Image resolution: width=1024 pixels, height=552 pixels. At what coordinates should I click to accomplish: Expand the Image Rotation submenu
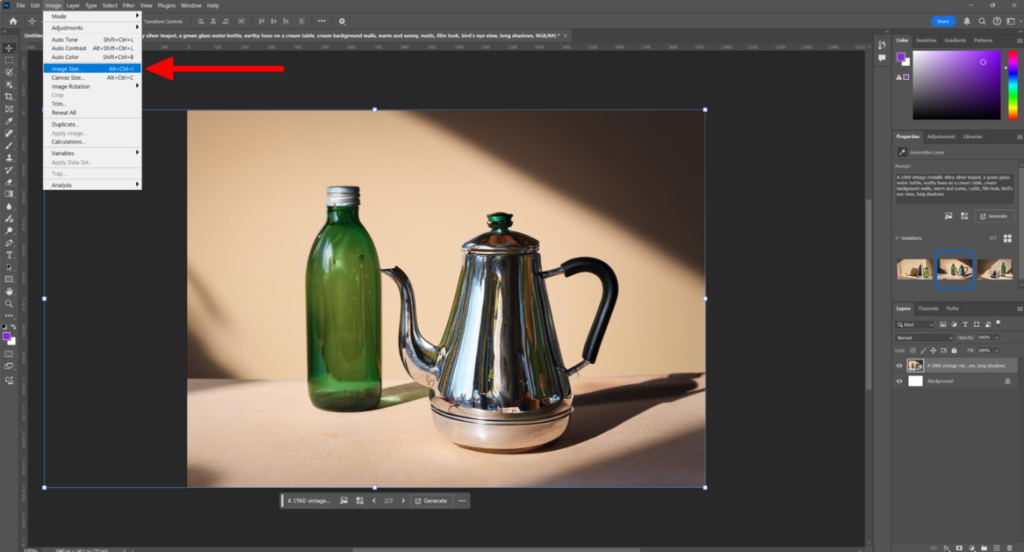click(x=92, y=86)
